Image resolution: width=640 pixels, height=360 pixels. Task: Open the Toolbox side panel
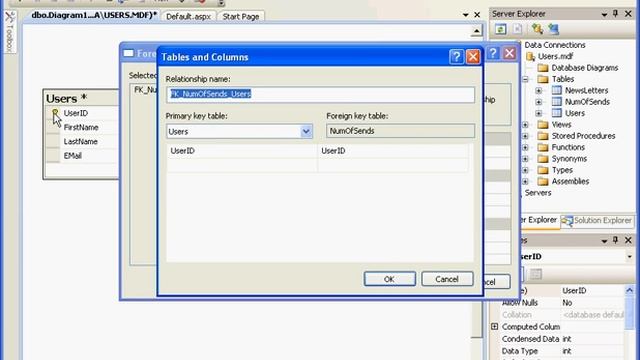coord(10,33)
